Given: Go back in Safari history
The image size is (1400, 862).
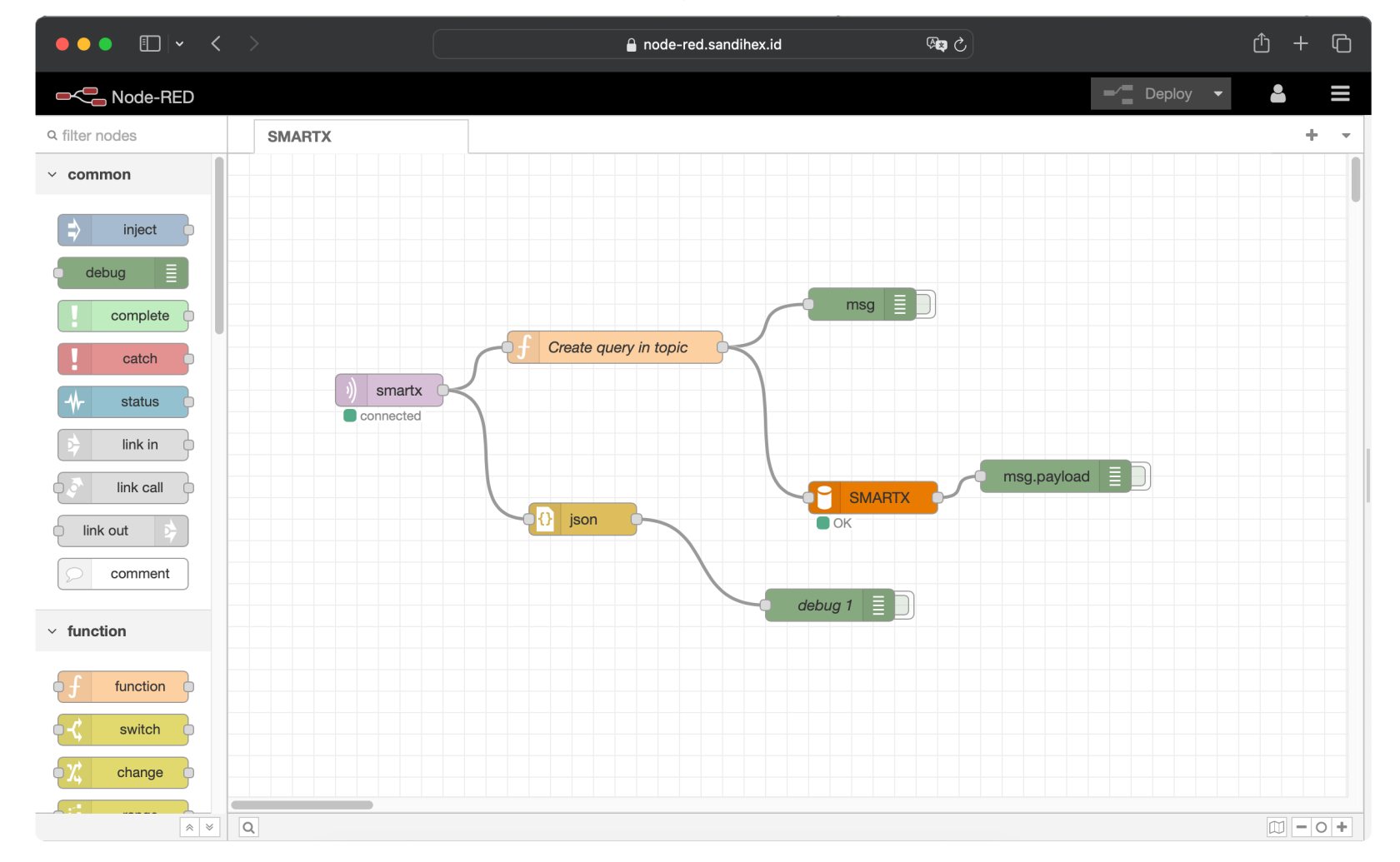Looking at the screenshot, I should (x=216, y=43).
